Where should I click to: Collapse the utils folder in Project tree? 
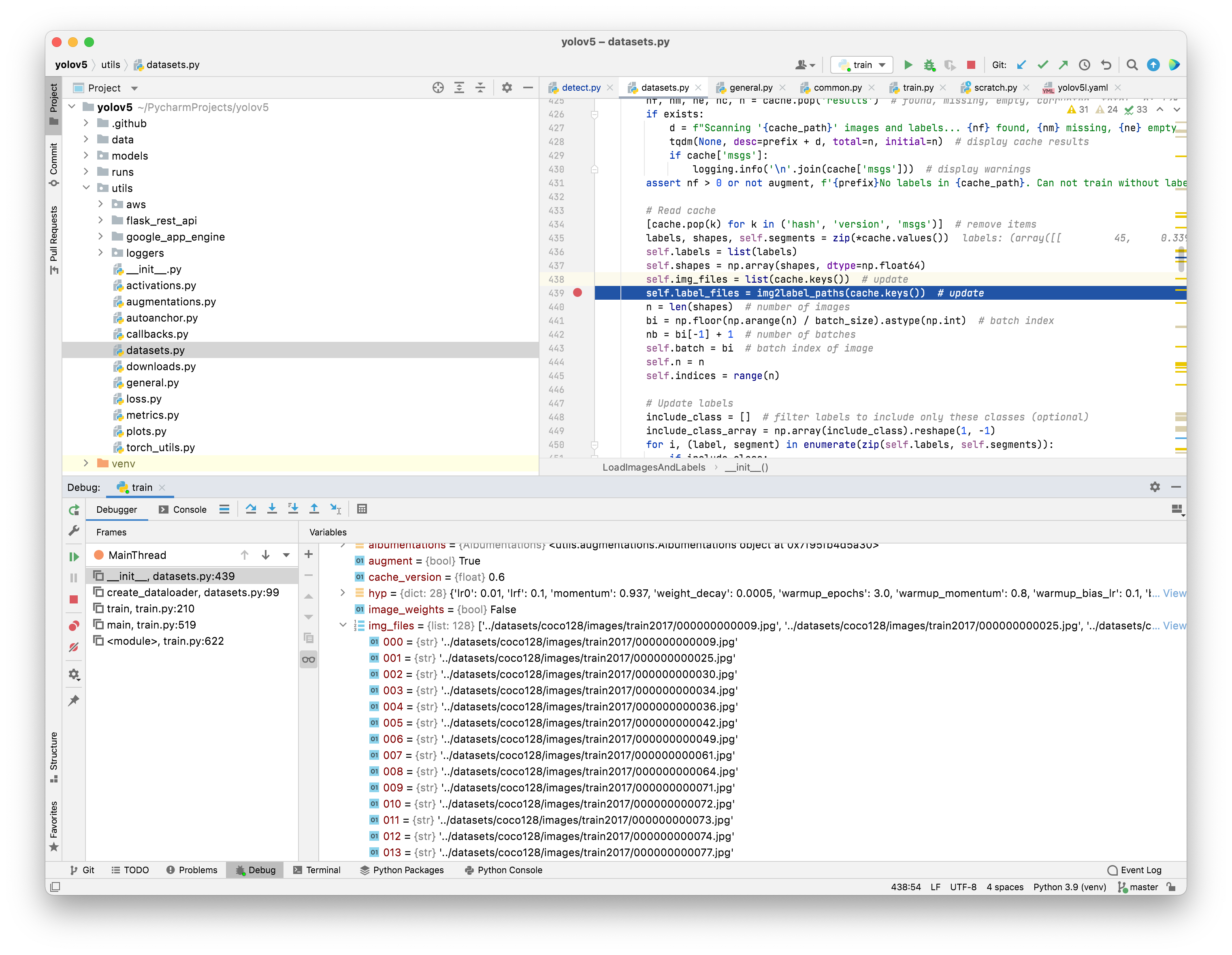point(86,188)
